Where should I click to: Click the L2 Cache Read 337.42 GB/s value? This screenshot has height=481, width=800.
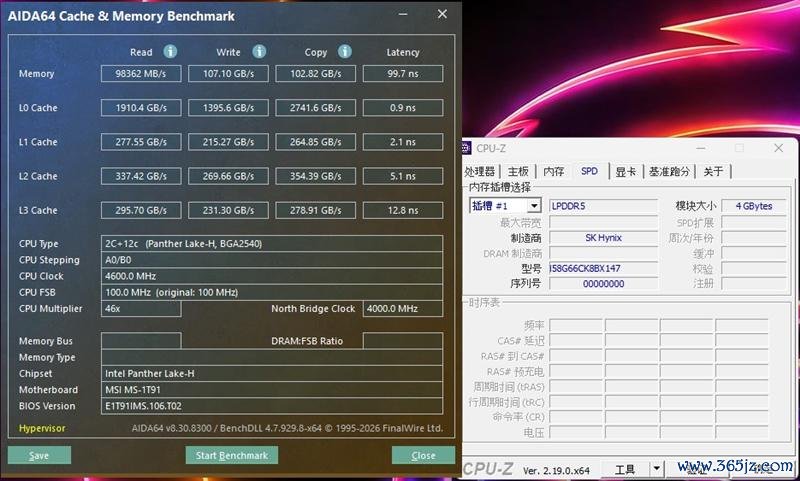coord(141,176)
